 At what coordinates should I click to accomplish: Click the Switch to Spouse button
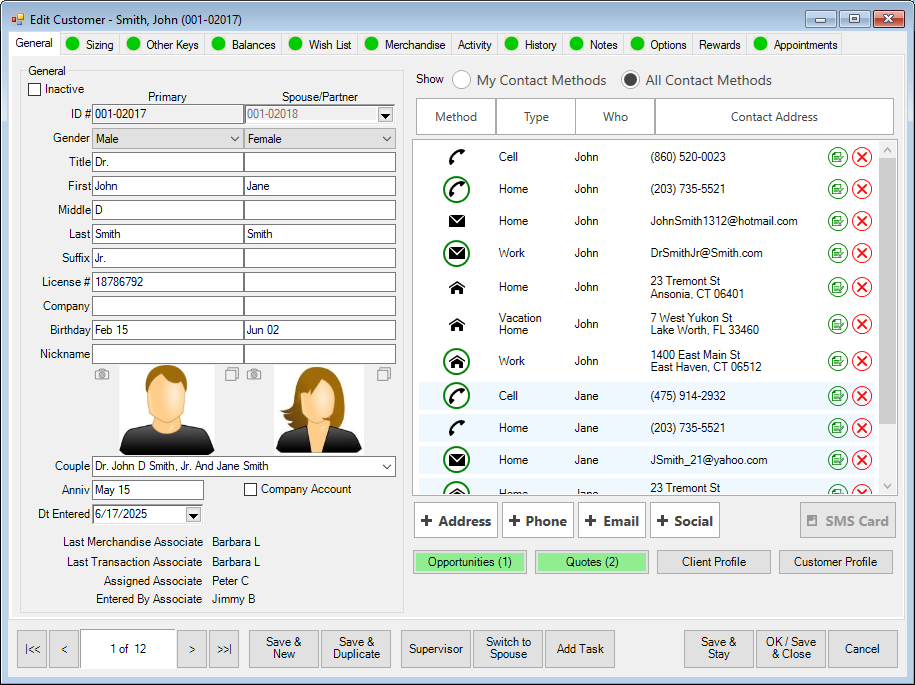pos(508,648)
